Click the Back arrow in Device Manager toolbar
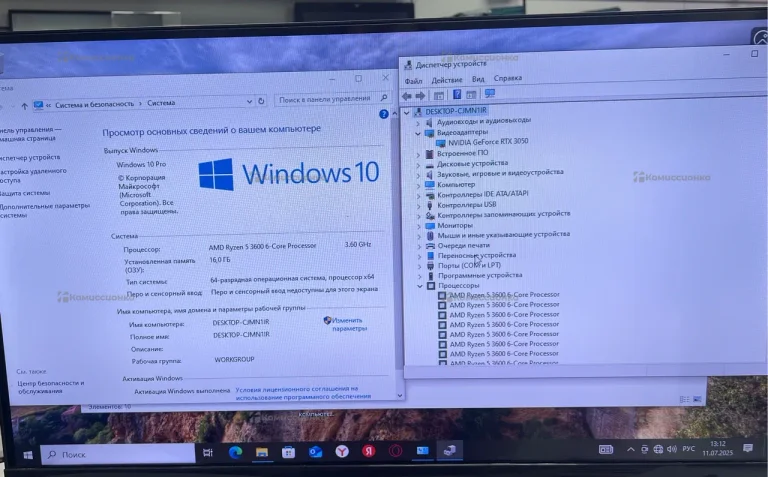 407,96
